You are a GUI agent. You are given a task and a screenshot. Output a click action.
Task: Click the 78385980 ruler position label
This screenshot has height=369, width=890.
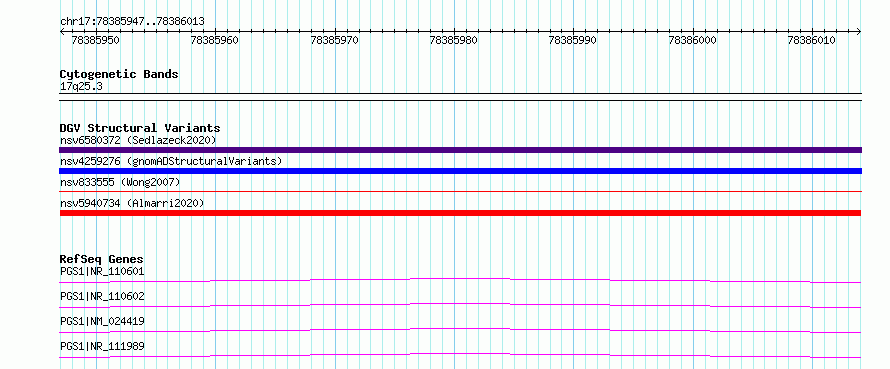[454, 40]
